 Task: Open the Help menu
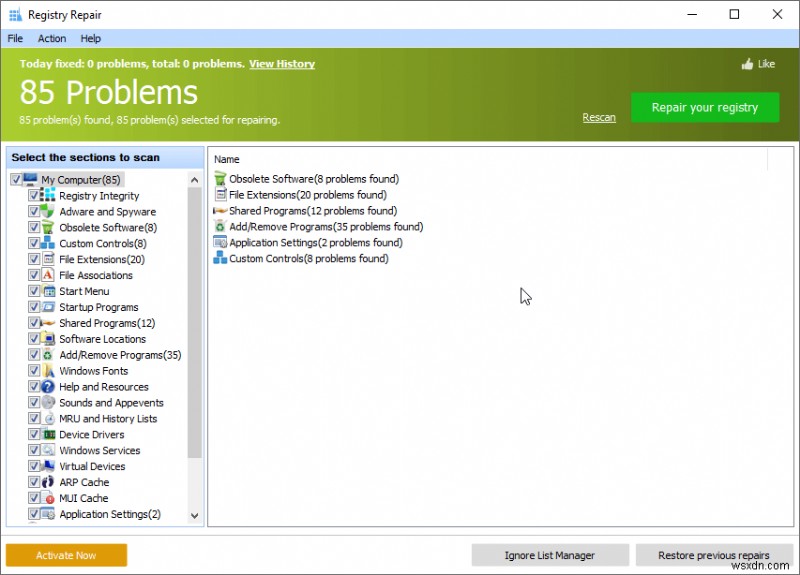click(x=90, y=38)
